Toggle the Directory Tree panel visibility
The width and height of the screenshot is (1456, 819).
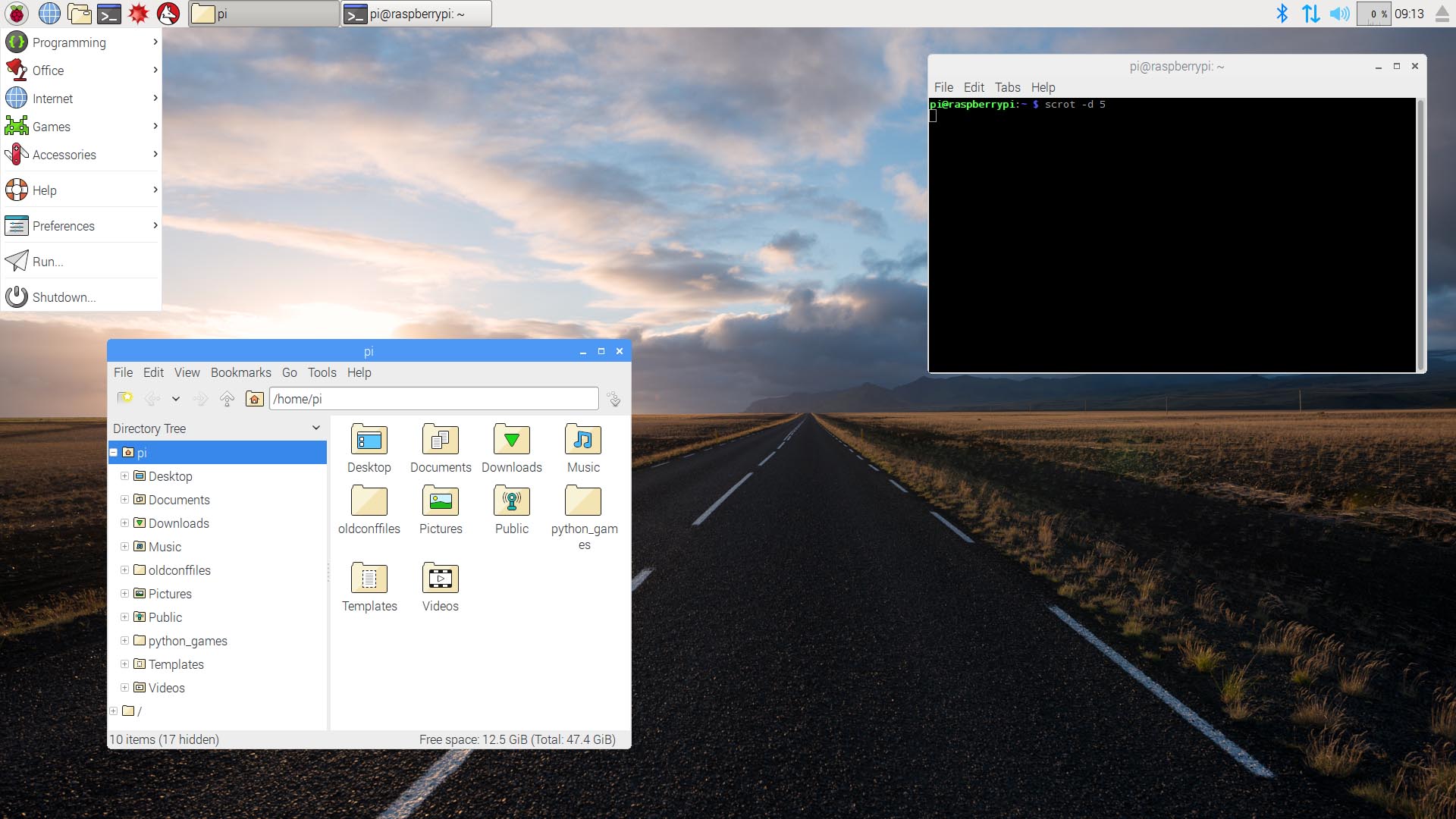click(316, 428)
